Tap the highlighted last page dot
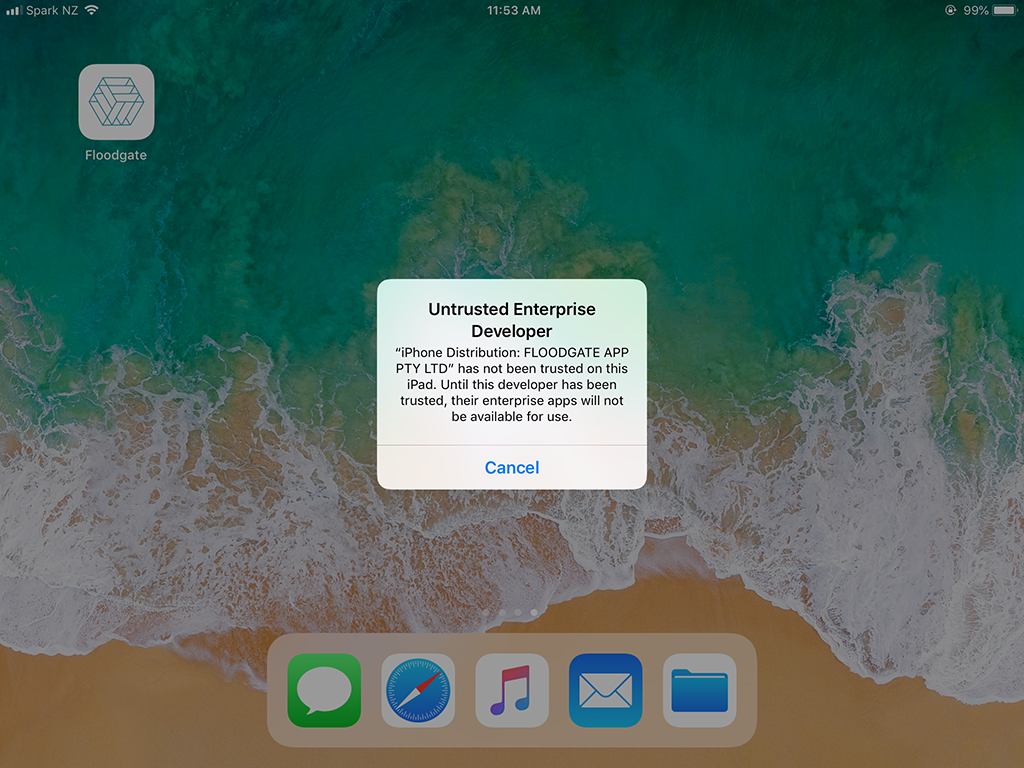Screen dimensions: 1024x768 click(534, 613)
